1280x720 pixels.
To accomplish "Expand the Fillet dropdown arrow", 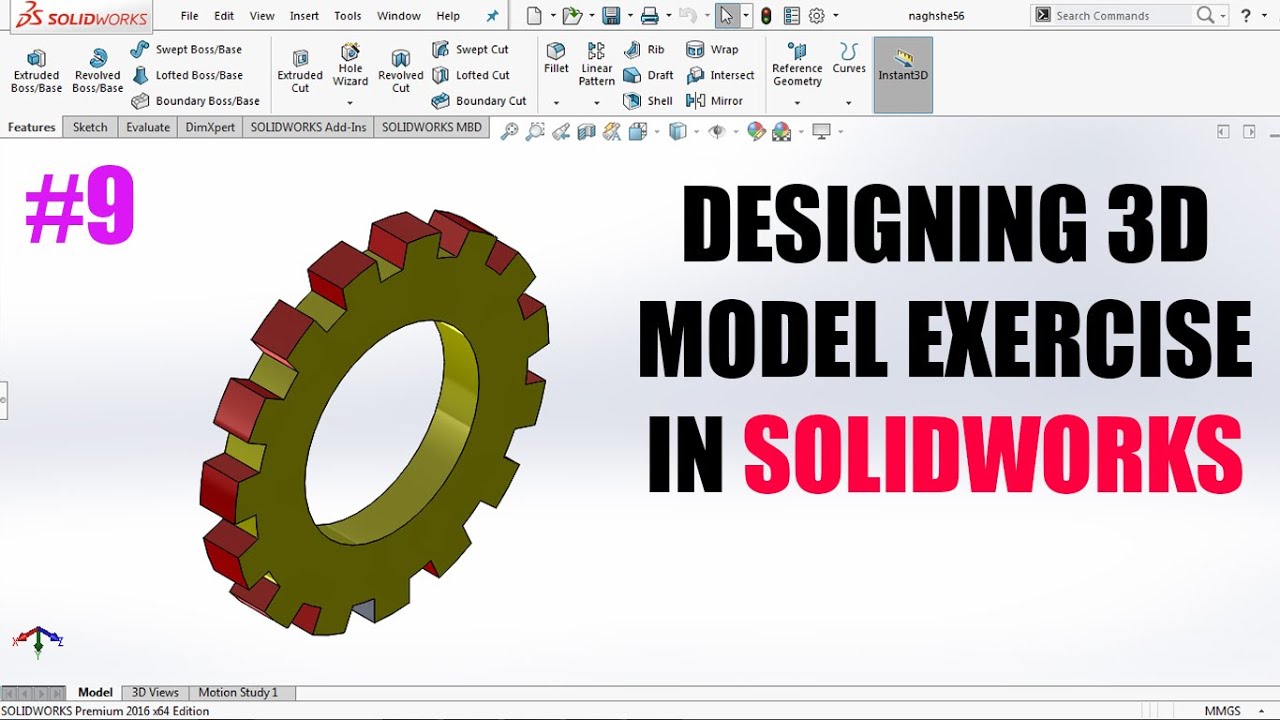I will pyautogui.click(x=556, y=103).
